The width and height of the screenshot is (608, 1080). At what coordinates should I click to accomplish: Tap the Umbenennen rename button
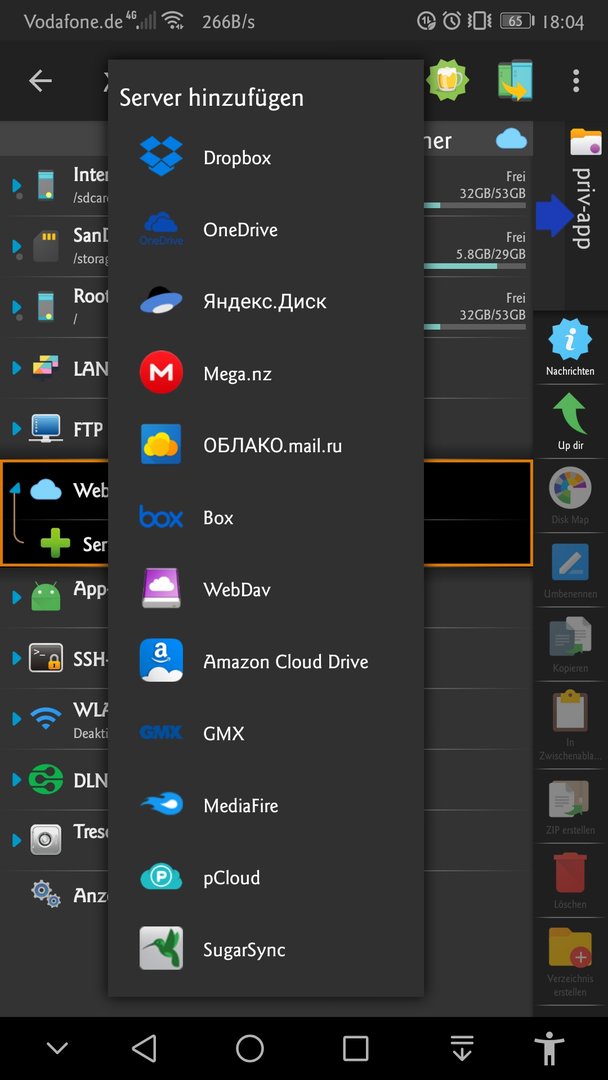(x=570, y=570)
